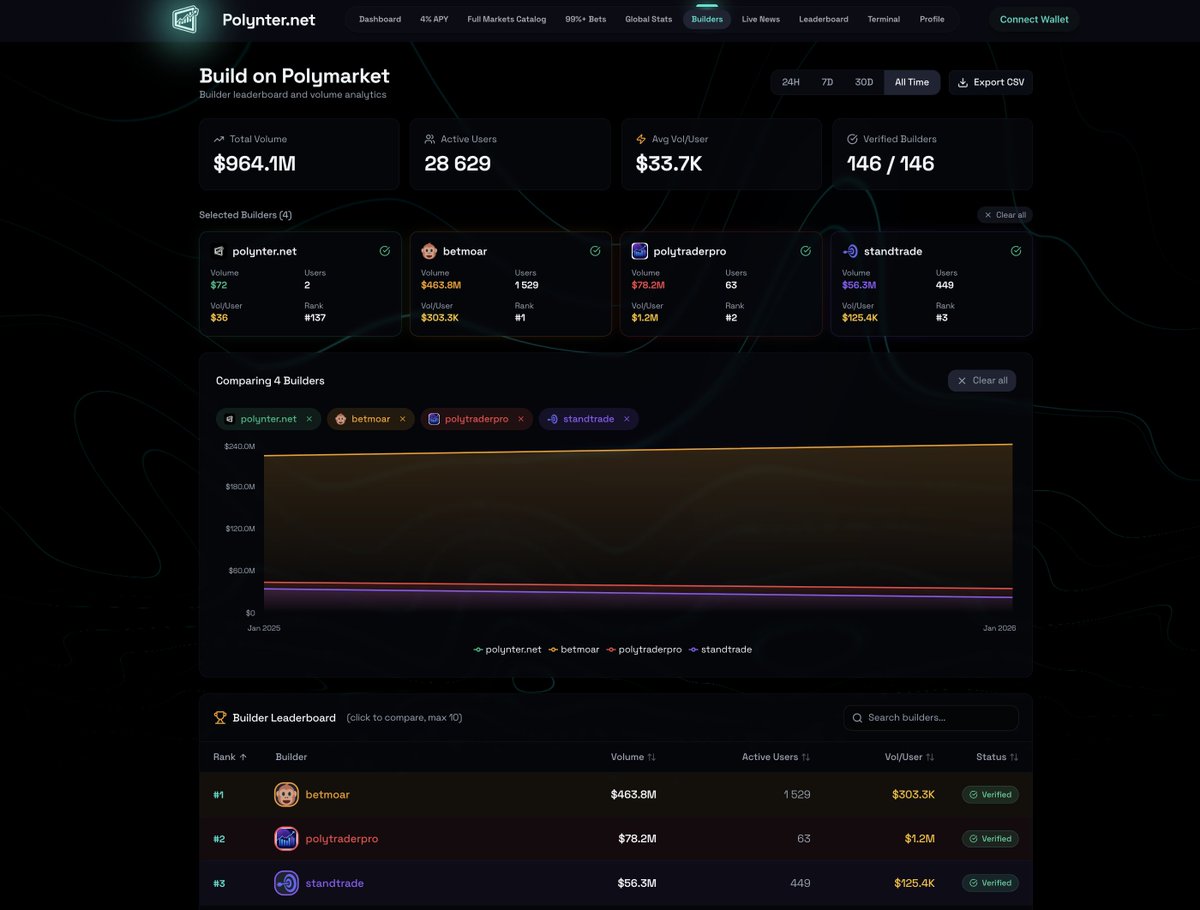The width and height of the screenshot is (1200, 910).
Task: Open the 4% APY nav tab
Action: 434,19
